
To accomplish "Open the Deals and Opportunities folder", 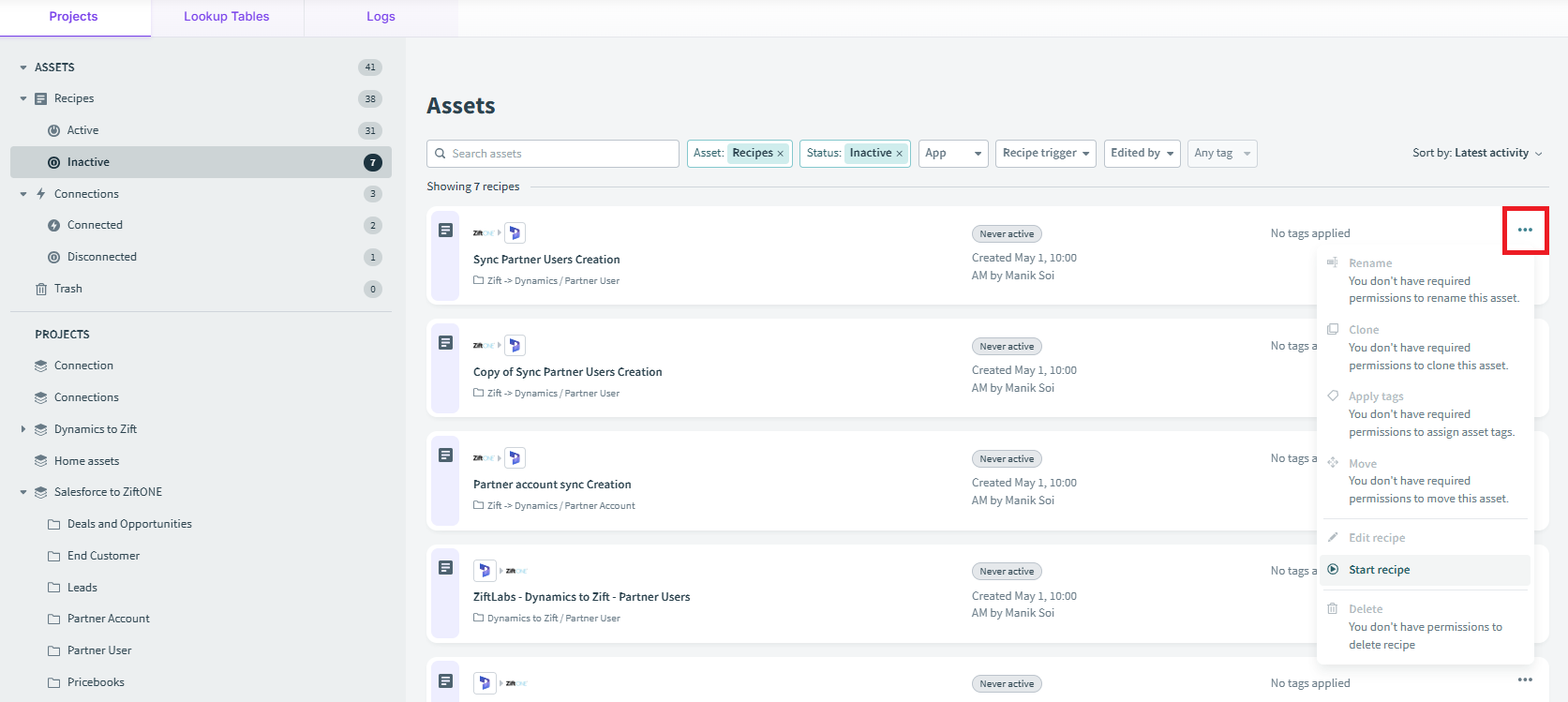I will 129,524.
